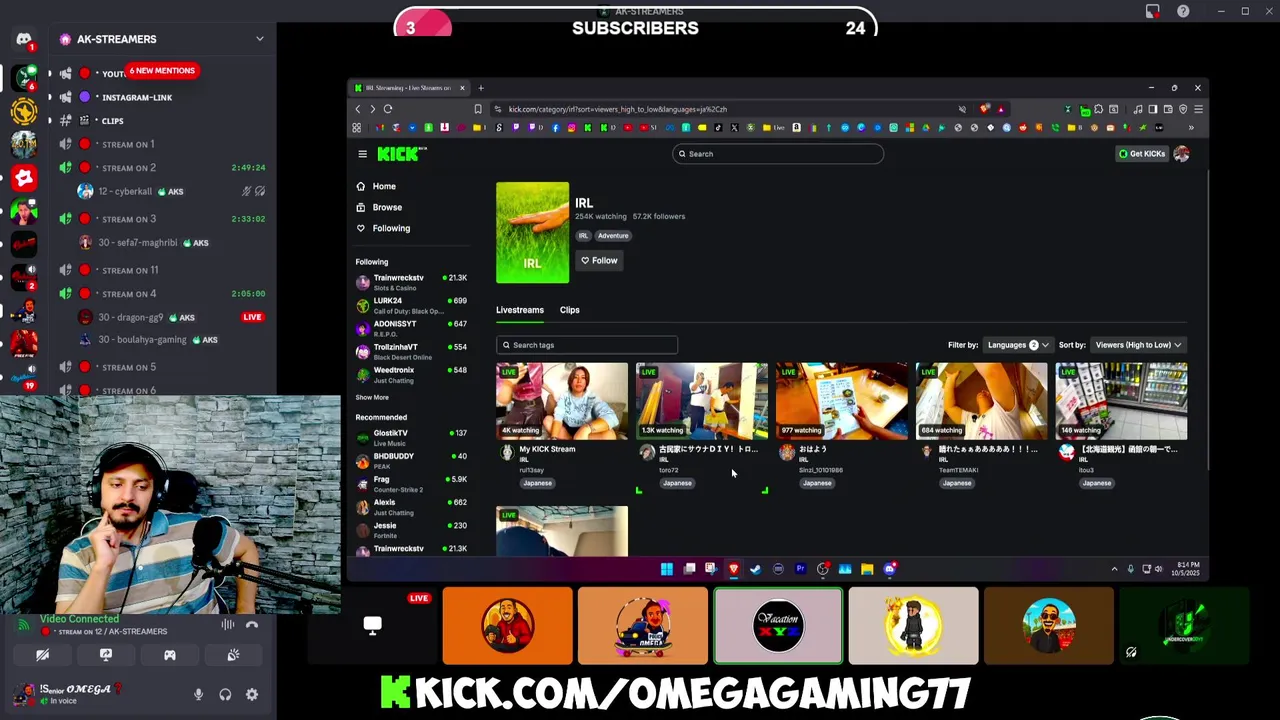This screenshot has width=1280, height=720.
Task: Open system tray hidden icons chevron
Action: point(1114,569)
